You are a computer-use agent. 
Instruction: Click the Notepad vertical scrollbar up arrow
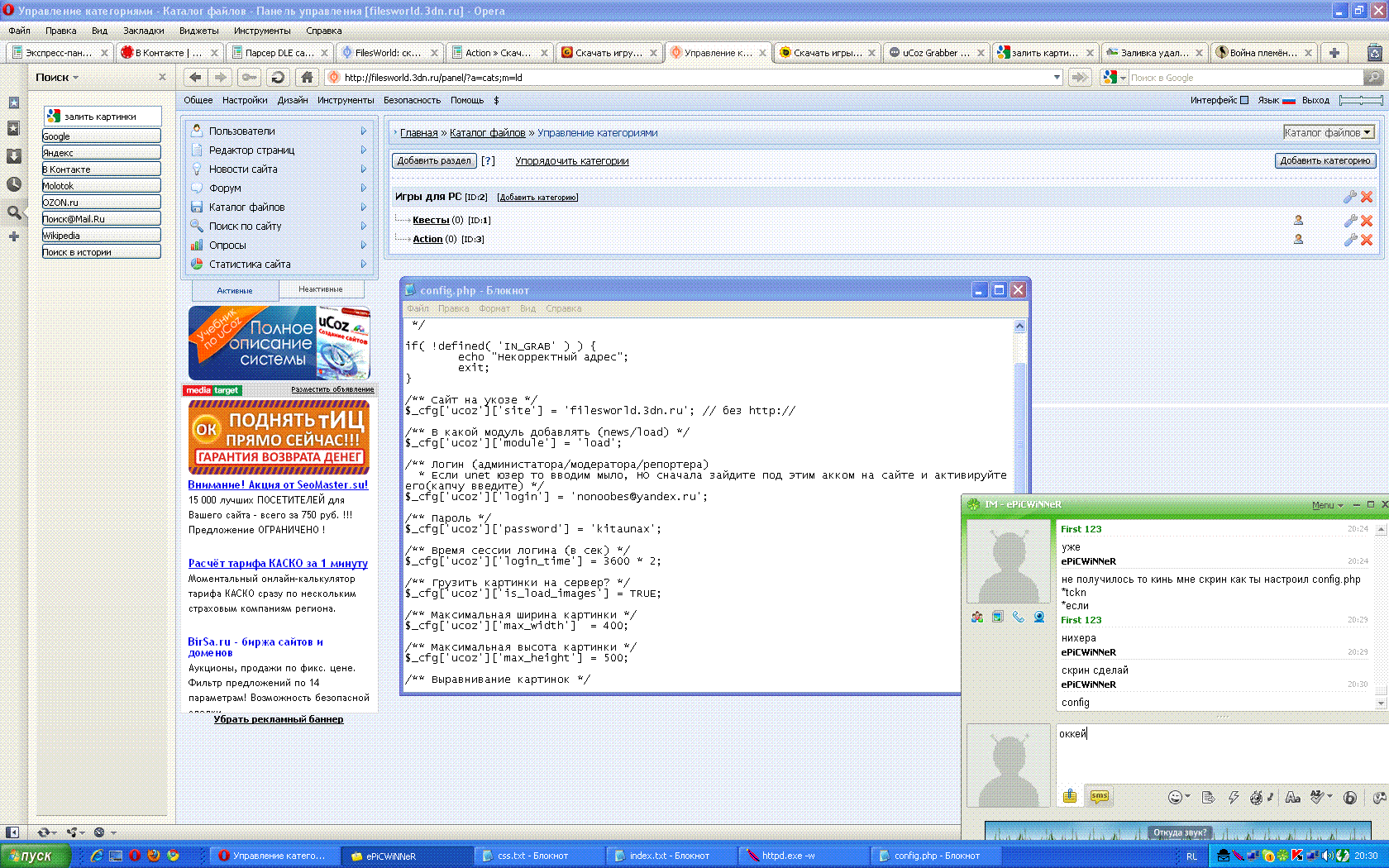click(x=1019, y=326)
